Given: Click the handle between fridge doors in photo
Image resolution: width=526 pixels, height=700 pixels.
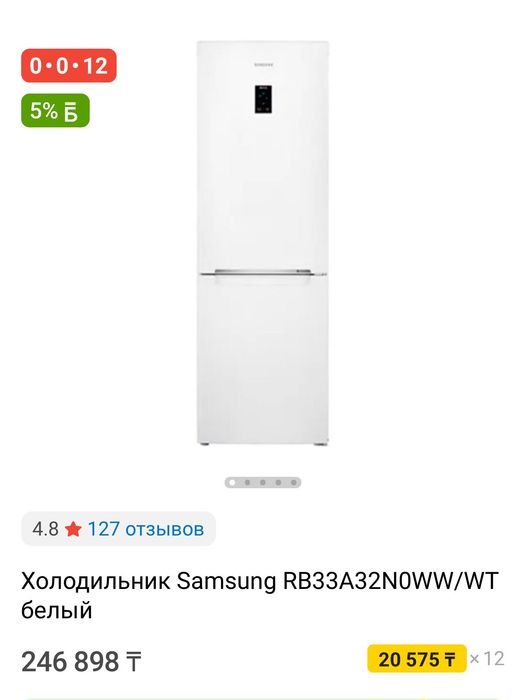Looking at the screenshot, I should pyautogui.click(x=263, y=272).
